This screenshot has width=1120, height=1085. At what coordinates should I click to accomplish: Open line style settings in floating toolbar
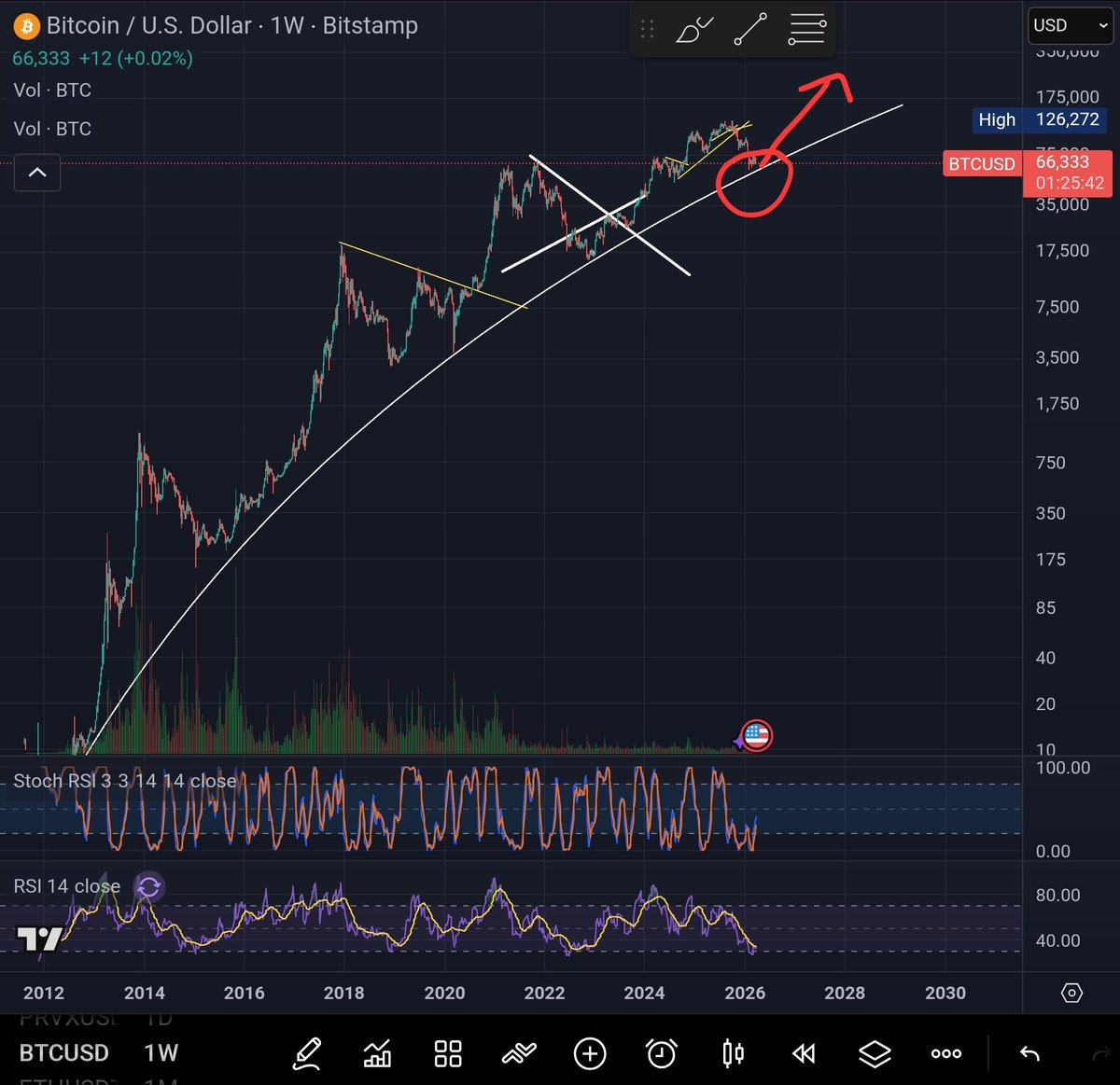point(806,30)
